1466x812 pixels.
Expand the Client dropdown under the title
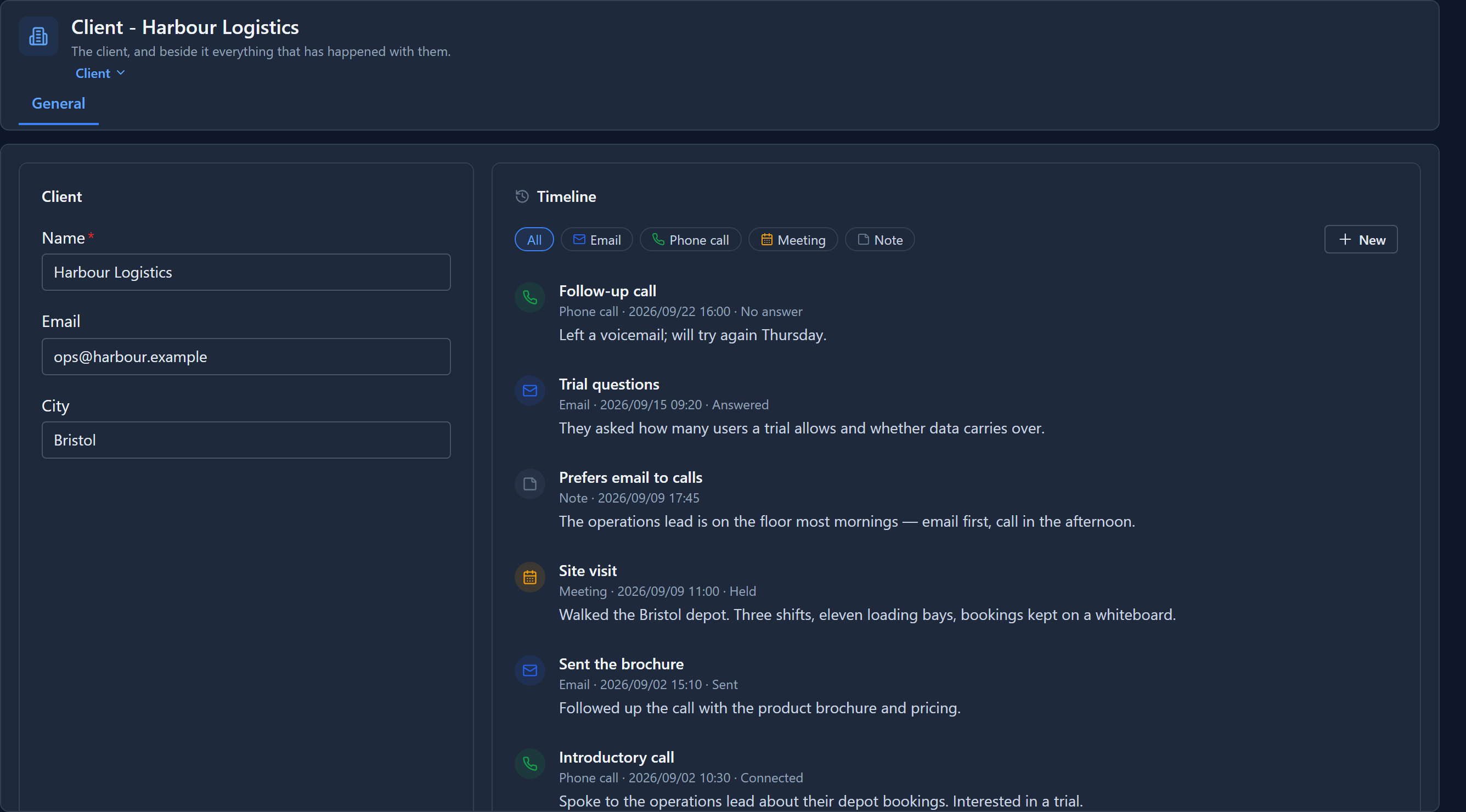tap(100, 74)
